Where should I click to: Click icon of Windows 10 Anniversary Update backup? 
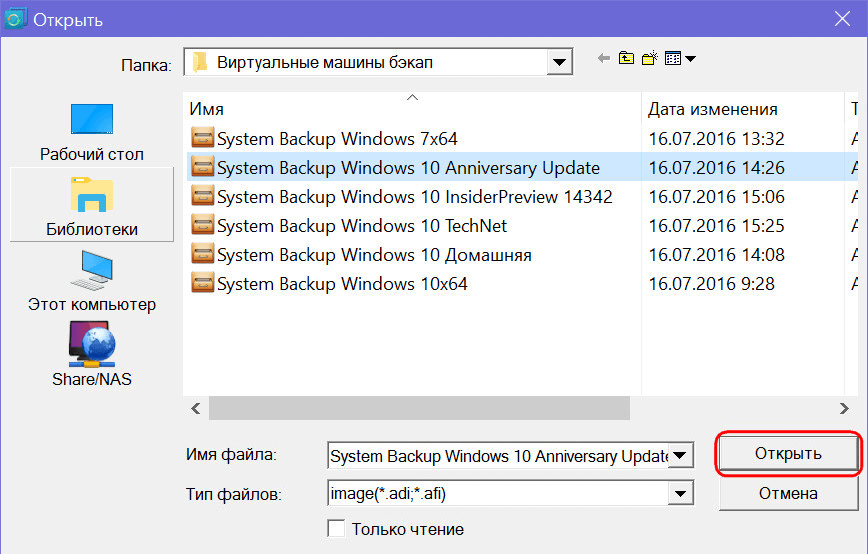pyautogui.click(x=203, y=167)
